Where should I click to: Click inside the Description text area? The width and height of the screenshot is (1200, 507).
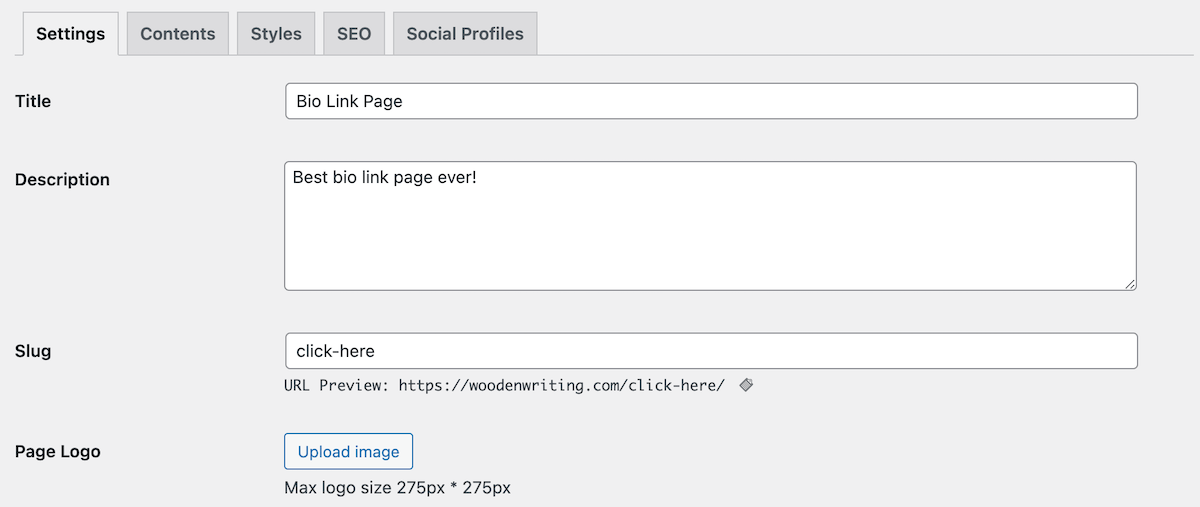pyautogui.click(x=711, y=226)
